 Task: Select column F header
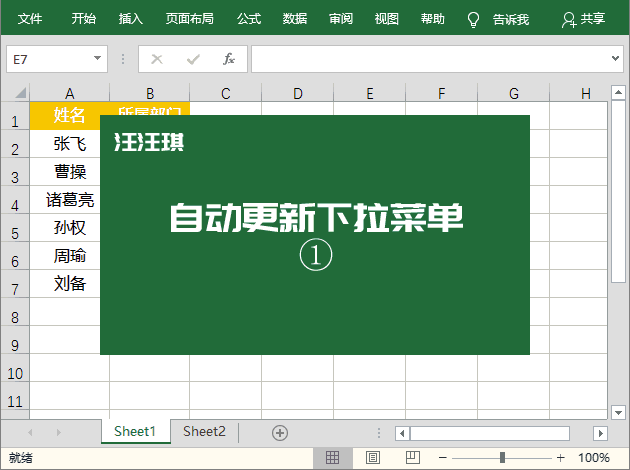(442, 93)
